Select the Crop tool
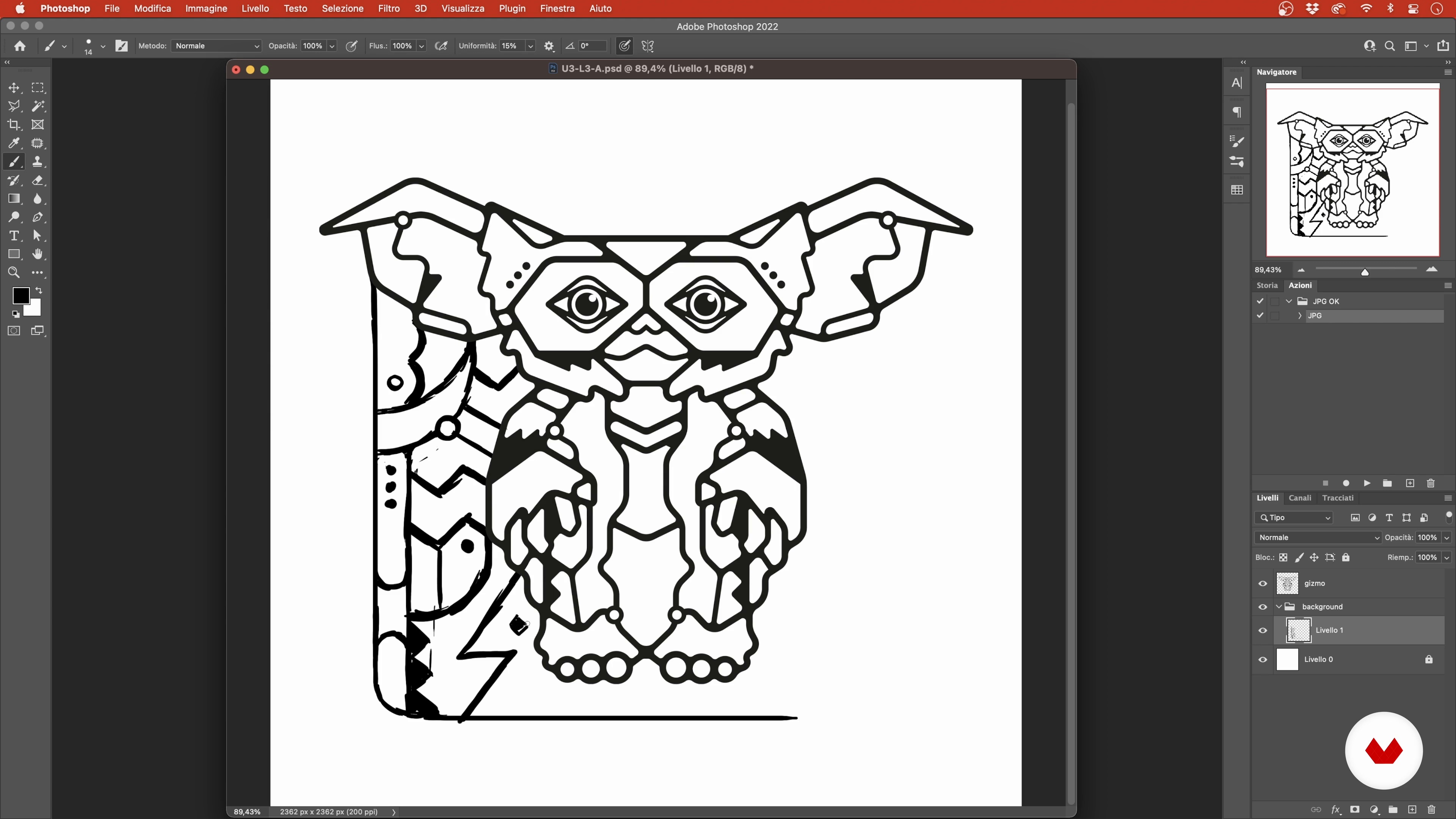Screen dimensions: 1456x819 click(14, 124)
